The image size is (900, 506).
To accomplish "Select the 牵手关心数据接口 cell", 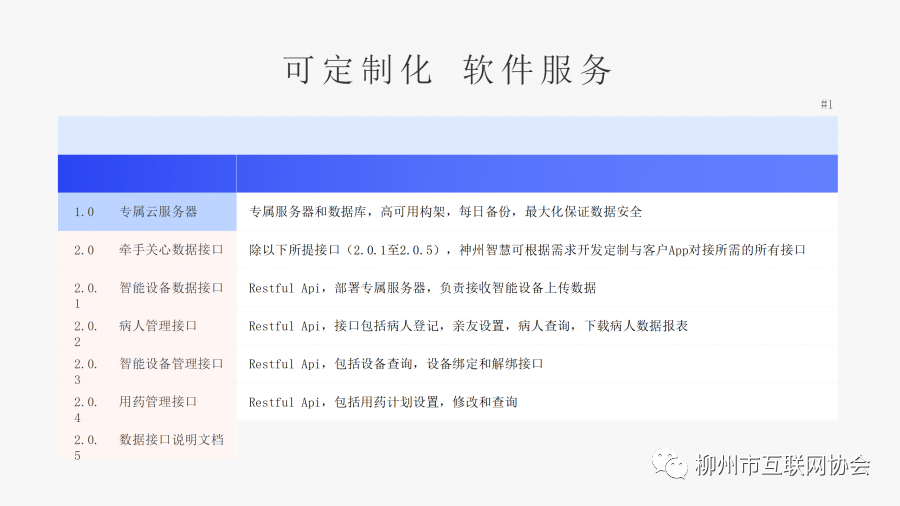I will tap(171, 250).
